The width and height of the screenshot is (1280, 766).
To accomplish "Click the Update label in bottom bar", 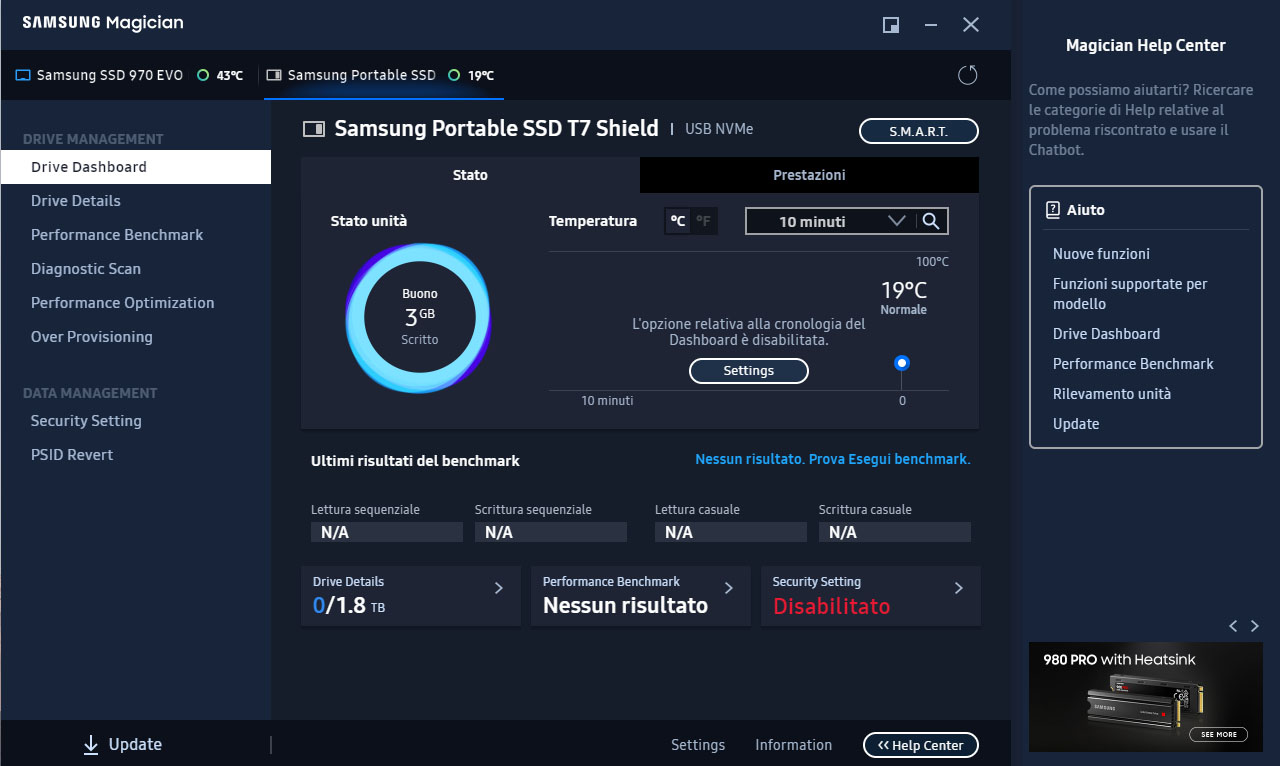I will [x=135, y=744].
